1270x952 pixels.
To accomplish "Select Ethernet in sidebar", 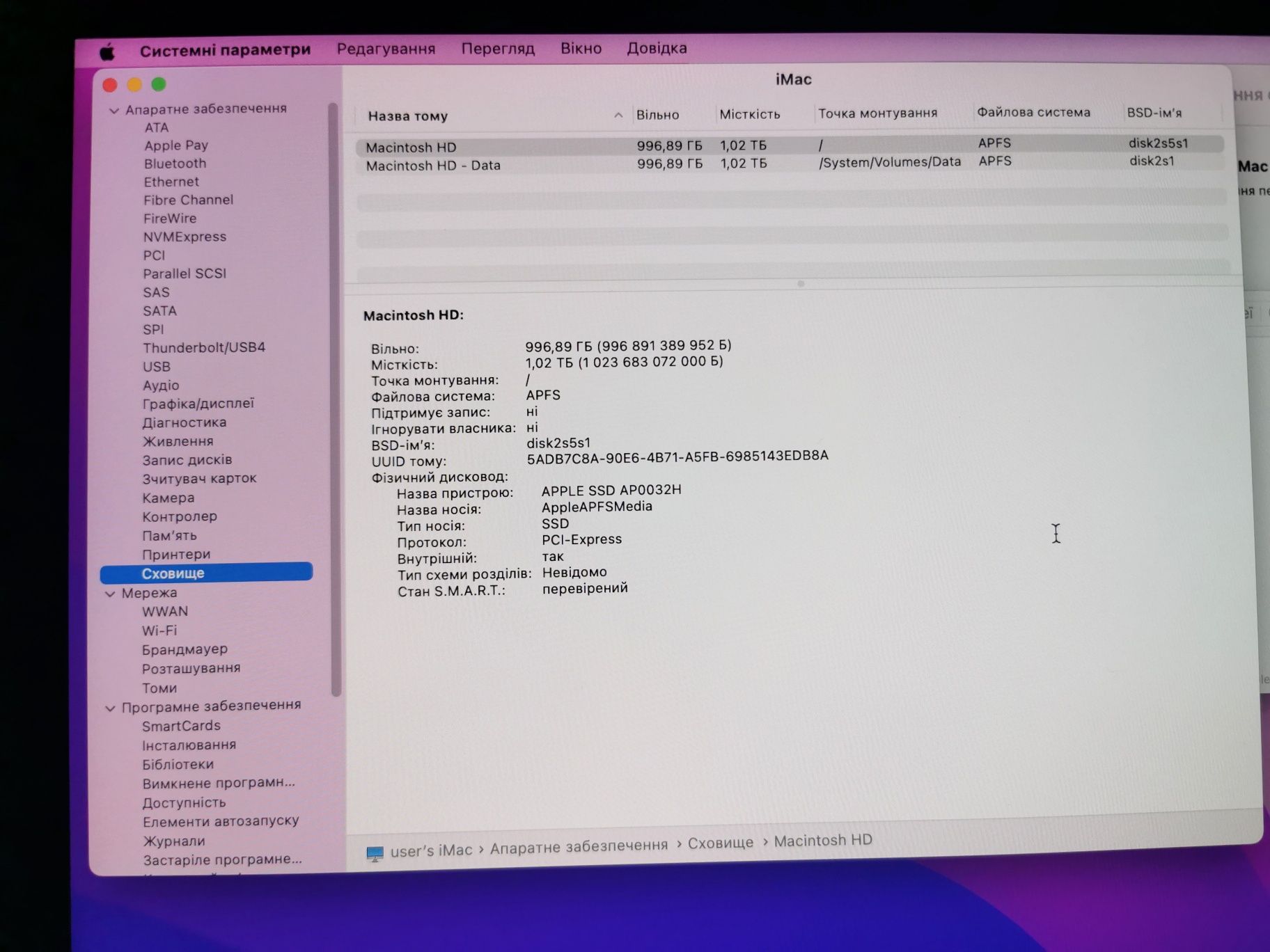I will (171, 182).
